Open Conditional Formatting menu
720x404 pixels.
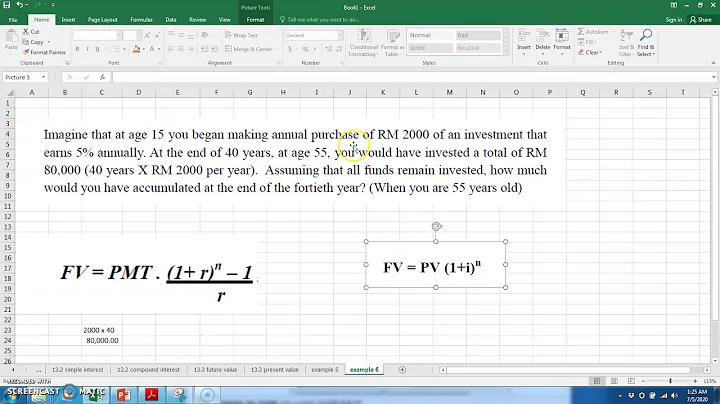(364, 43)
